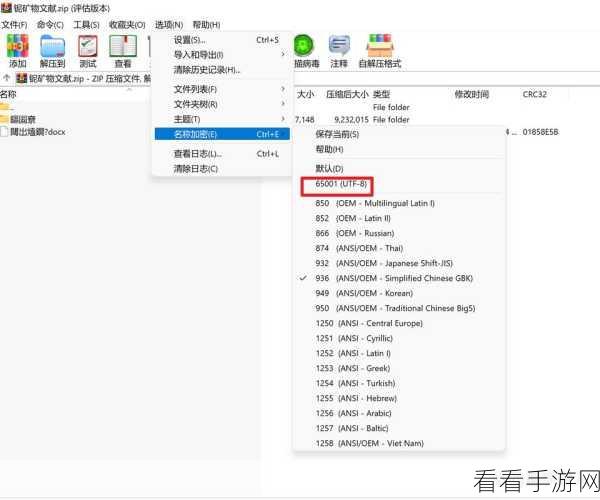Choose Settings (设置) Ctrl+S entry
Viewport: 600px width, 500px height.
coord(222,40)
